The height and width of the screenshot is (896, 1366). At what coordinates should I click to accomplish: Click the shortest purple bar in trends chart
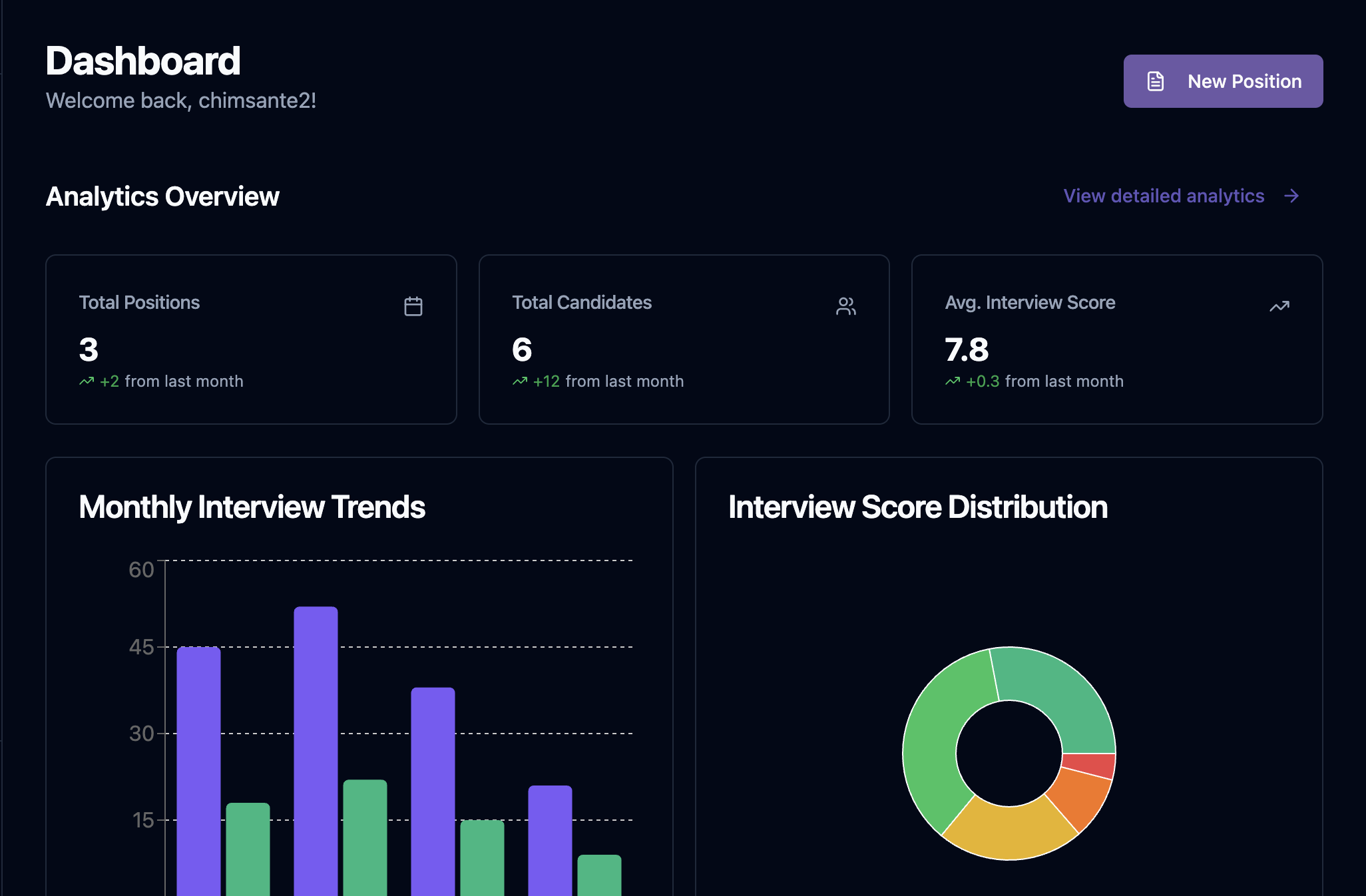tap(550, 840)
